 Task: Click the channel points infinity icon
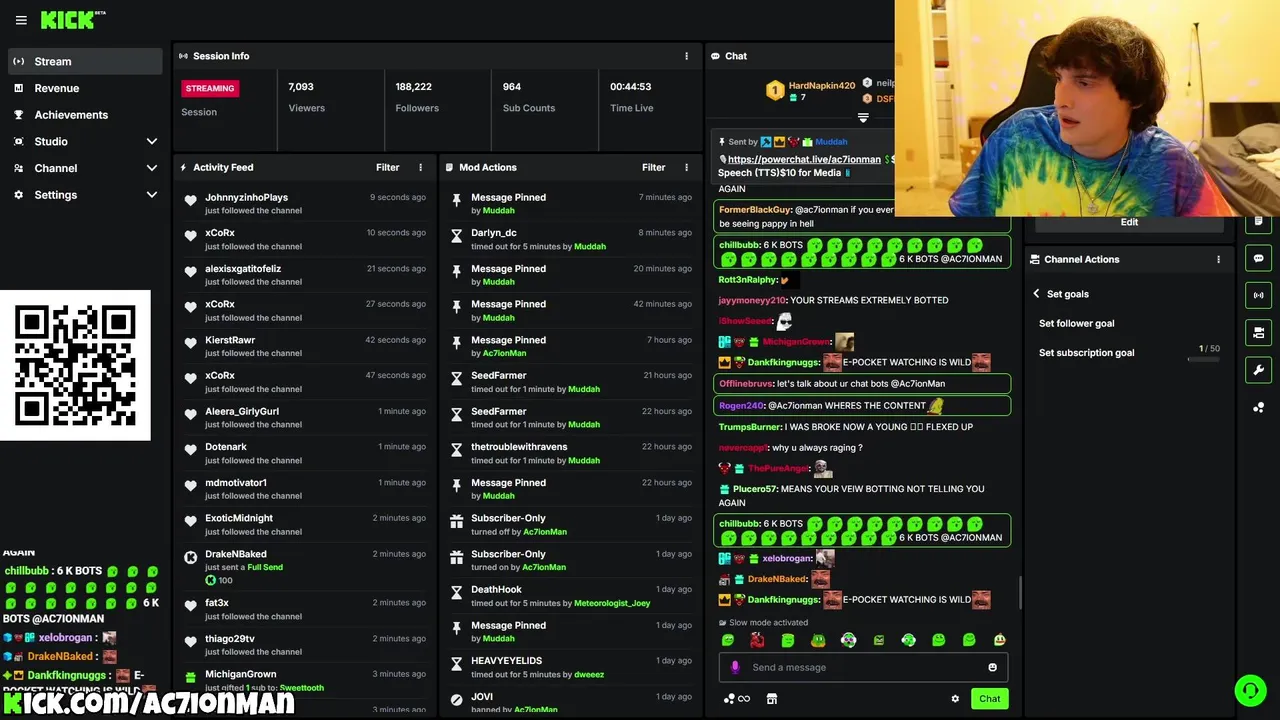click(x=737, y=699)
